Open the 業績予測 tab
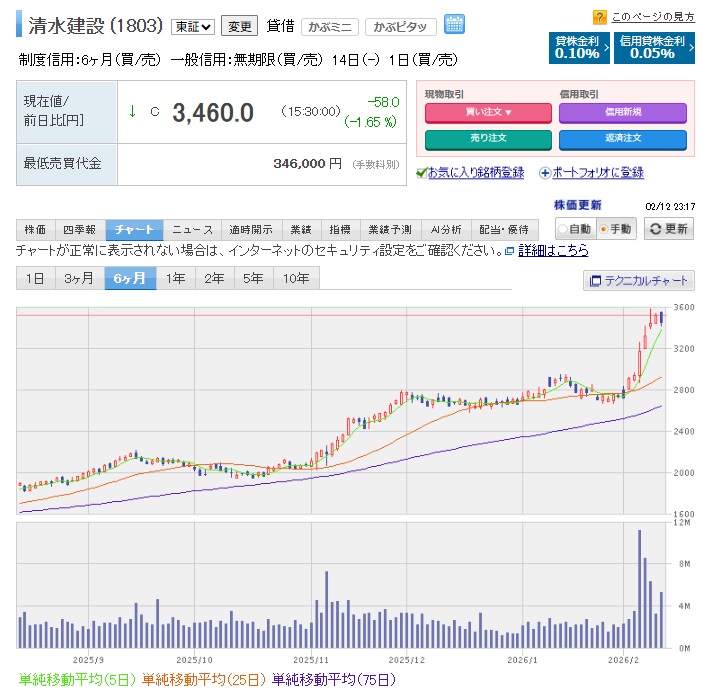The width and height of the screenshot is (705, 699). 390,230
